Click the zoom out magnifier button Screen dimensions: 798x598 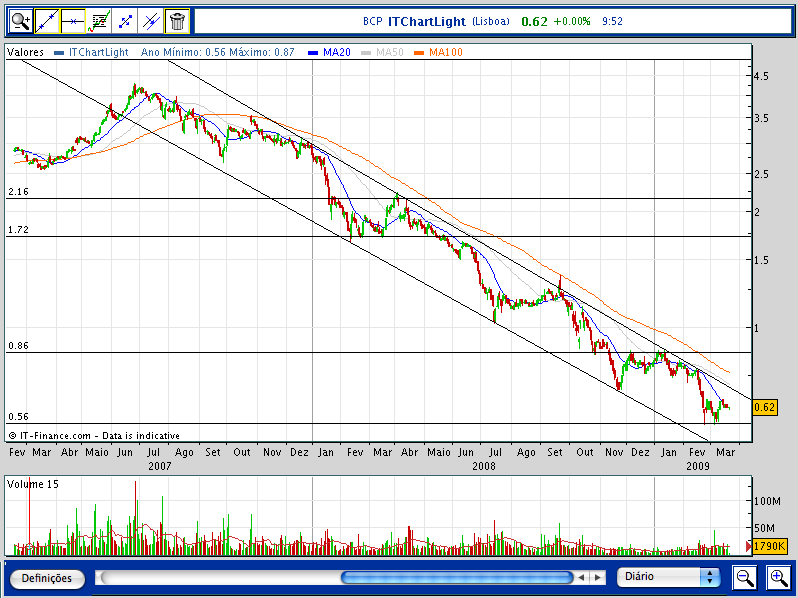[745, 578]
